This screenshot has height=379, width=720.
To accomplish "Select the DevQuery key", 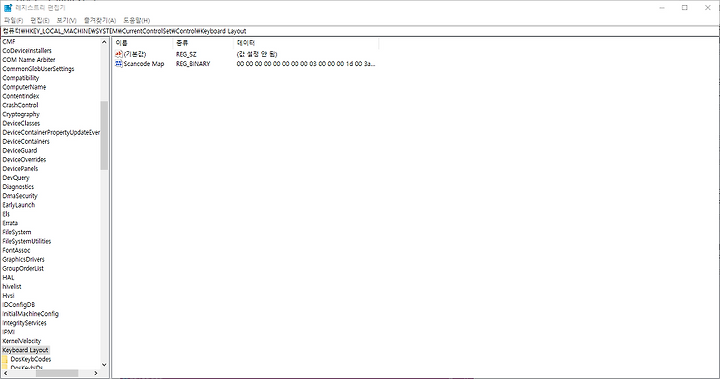I will [x=16, y=178].
